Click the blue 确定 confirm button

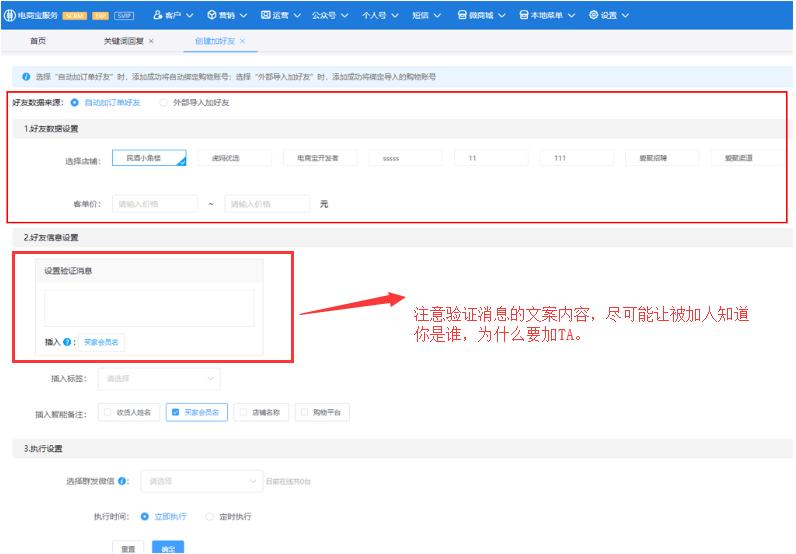(168, 548)
